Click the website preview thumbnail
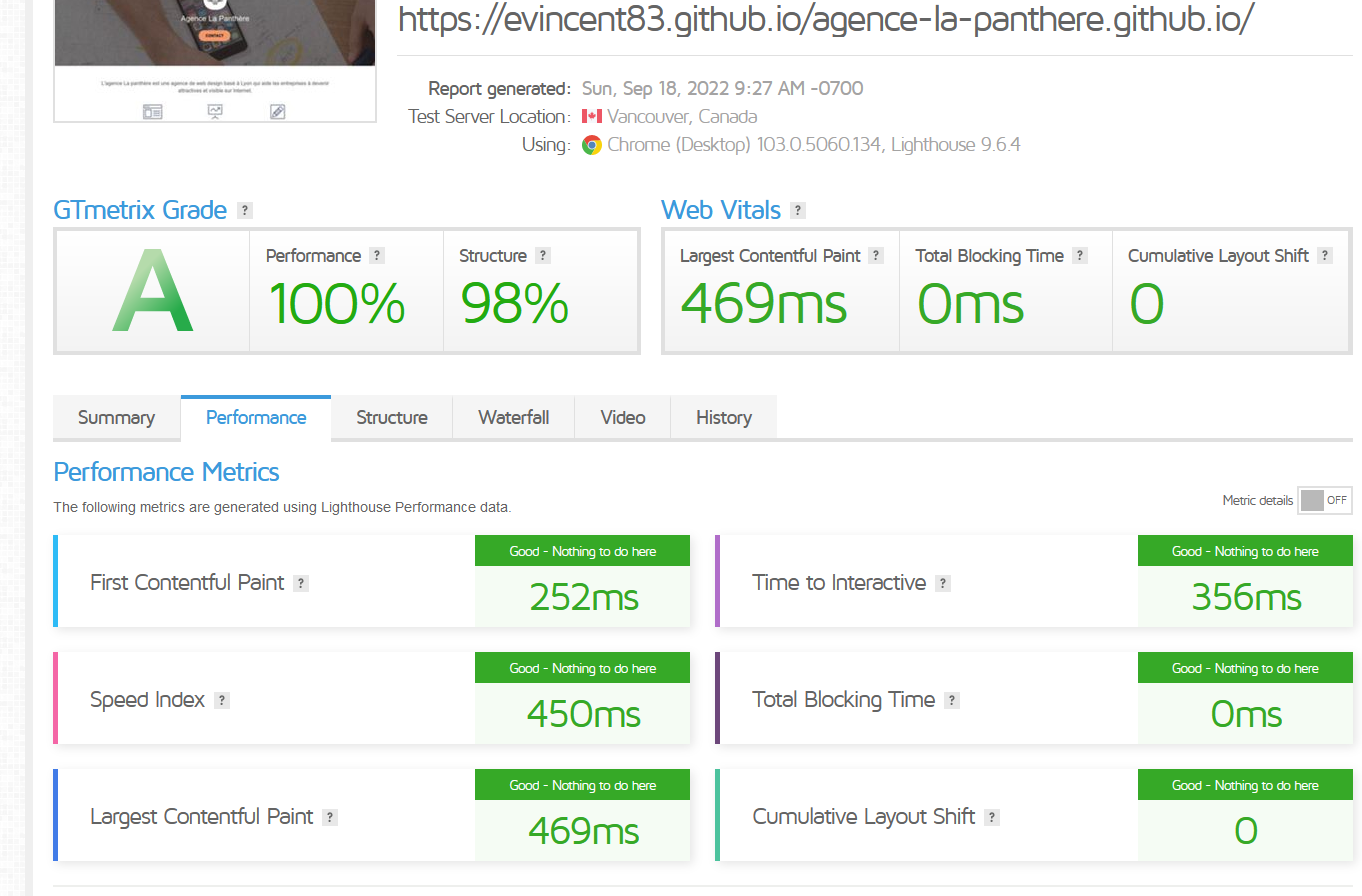 coord(215,61)
